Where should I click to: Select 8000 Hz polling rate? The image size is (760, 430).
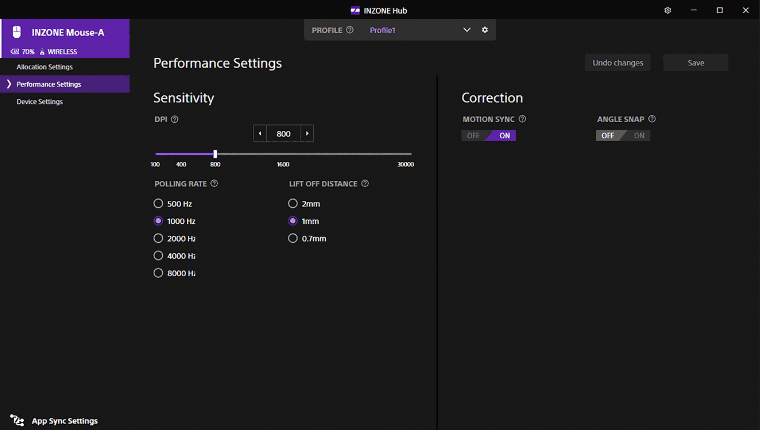tap(158, 273)
